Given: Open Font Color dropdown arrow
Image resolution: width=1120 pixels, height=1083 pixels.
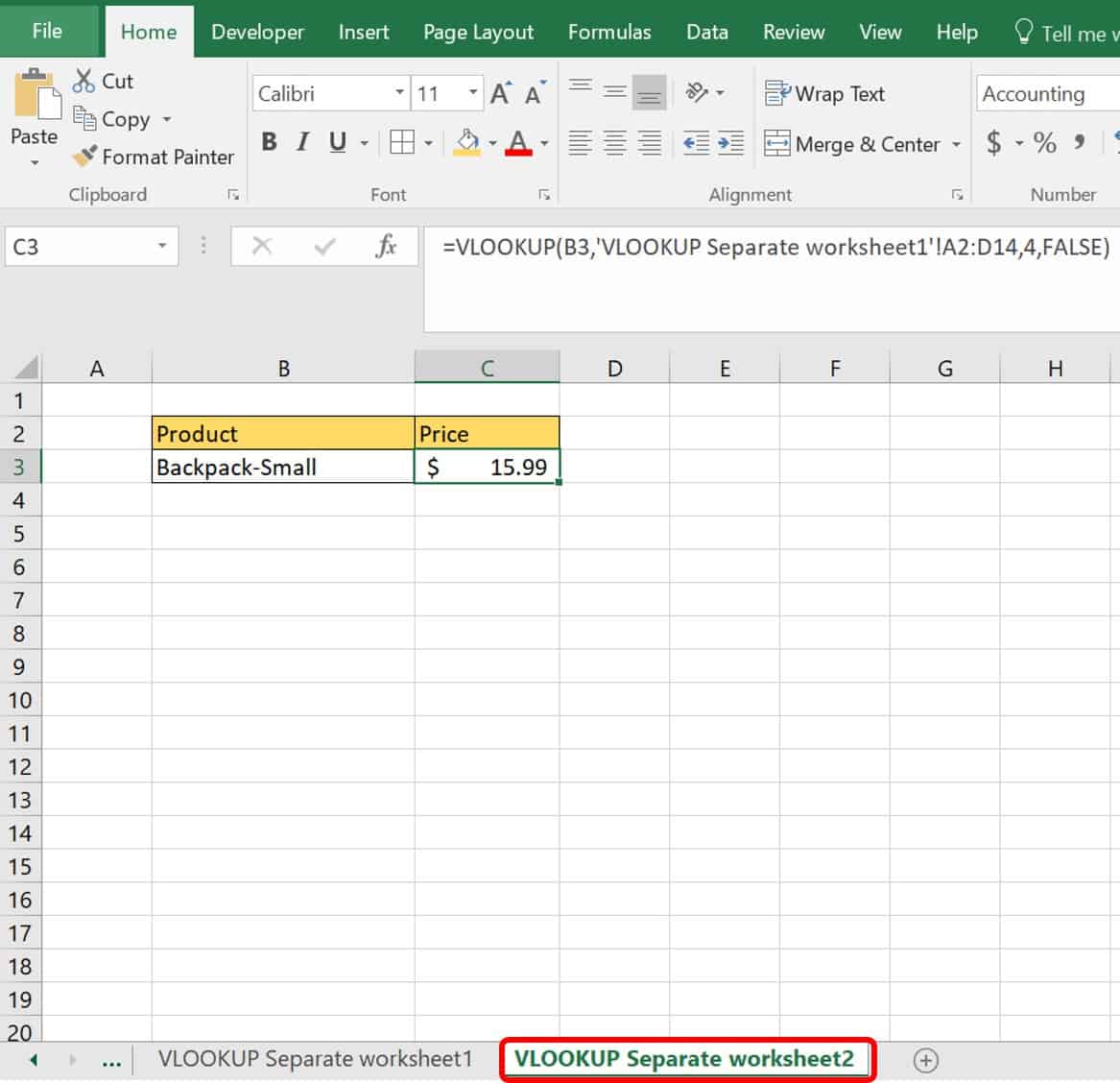Looking at the screenshot, I should tap(544, 144).
